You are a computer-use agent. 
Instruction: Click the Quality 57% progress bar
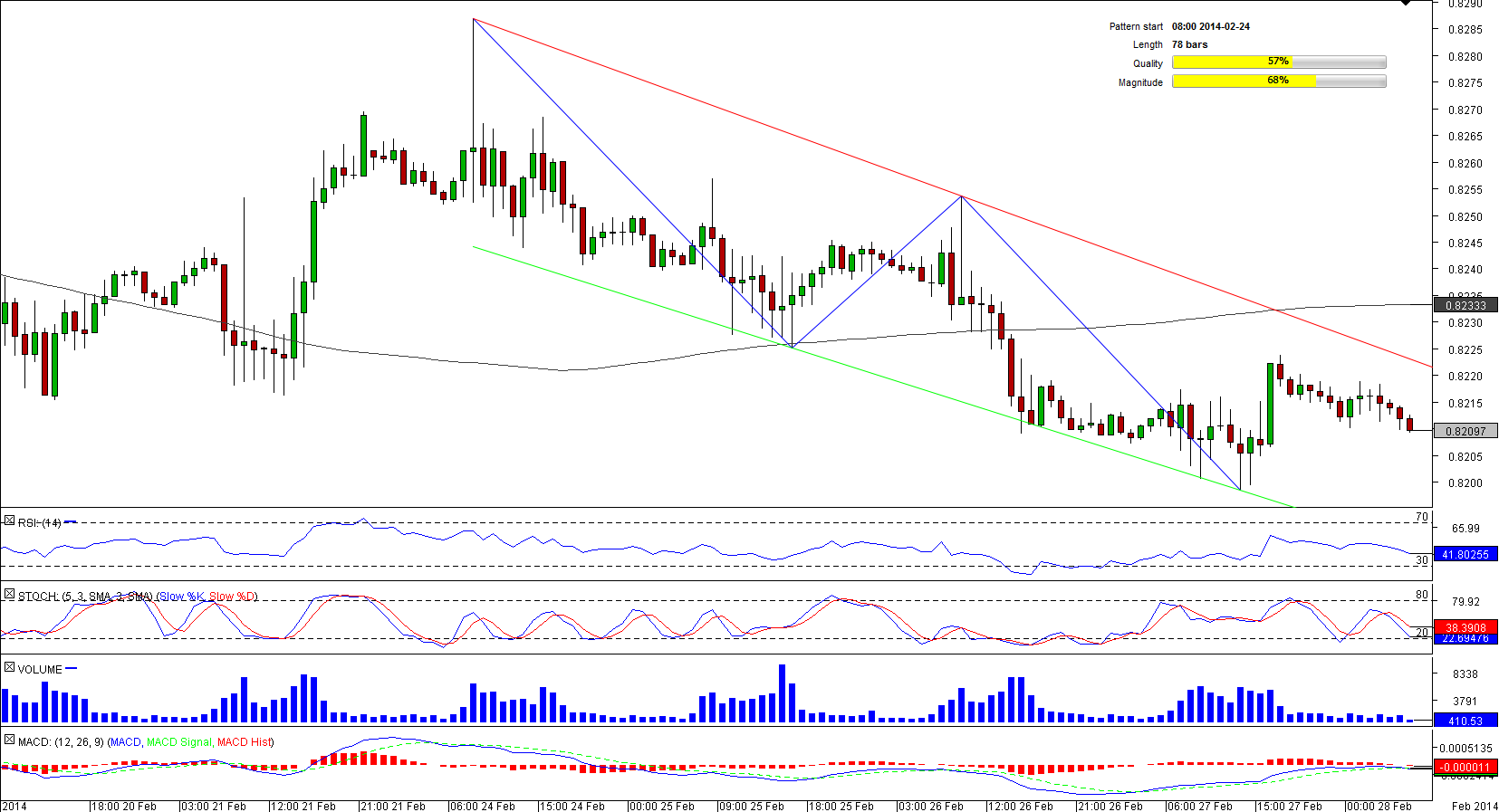pos(1278,62)
